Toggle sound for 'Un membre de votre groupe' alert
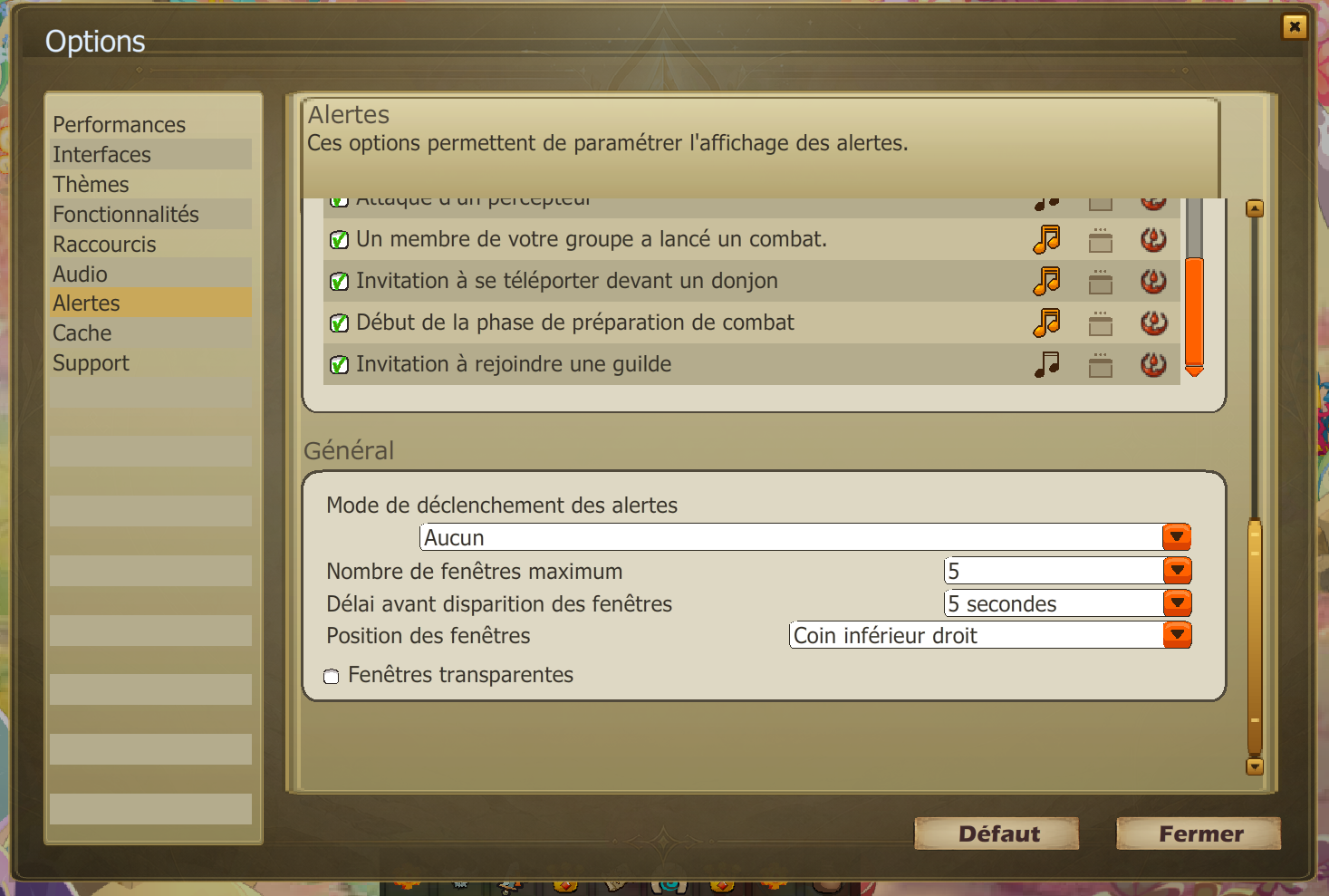Image resolution: width=1329 pixels, height=896 pixels. click(1046, 239)
